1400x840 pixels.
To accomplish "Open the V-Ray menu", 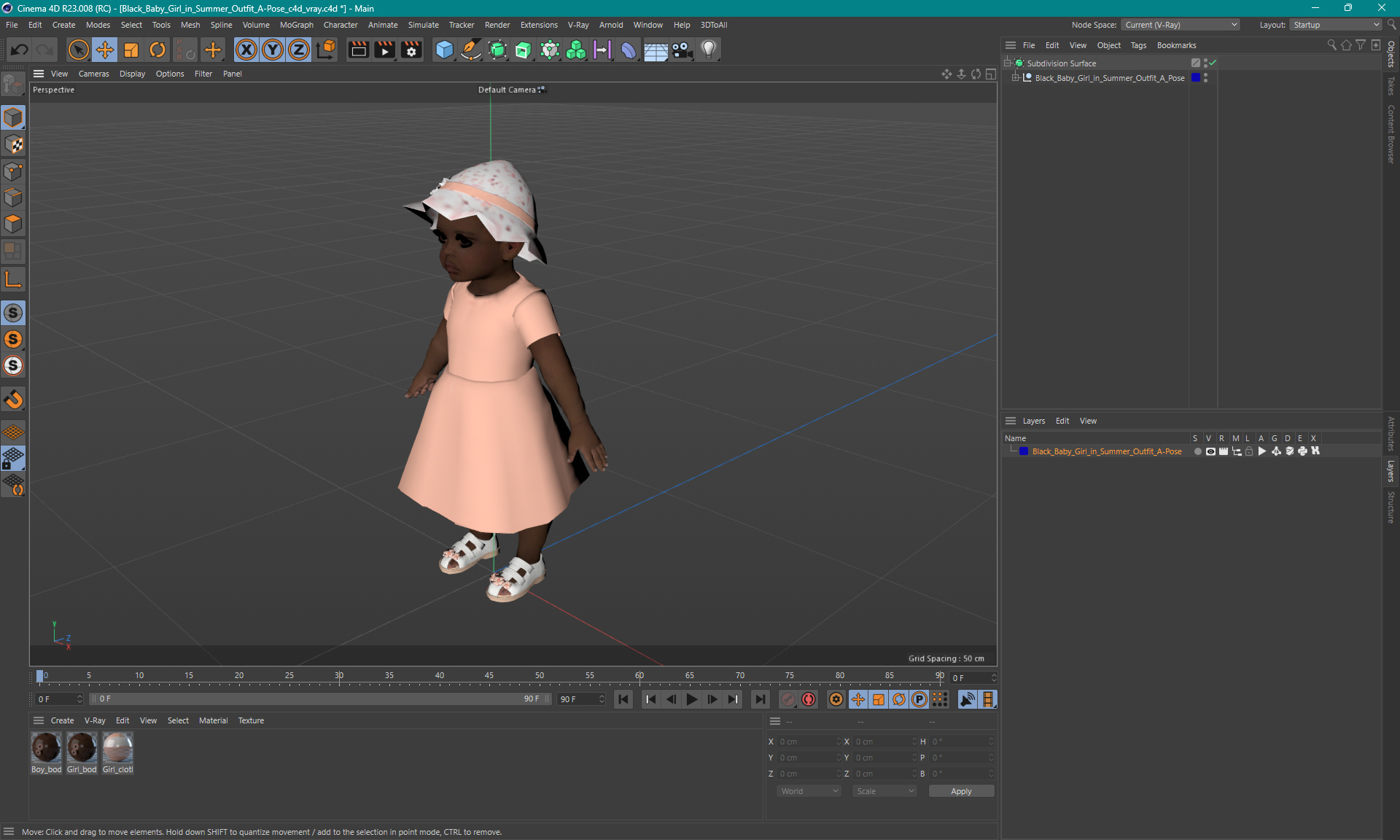I will 578,25.
